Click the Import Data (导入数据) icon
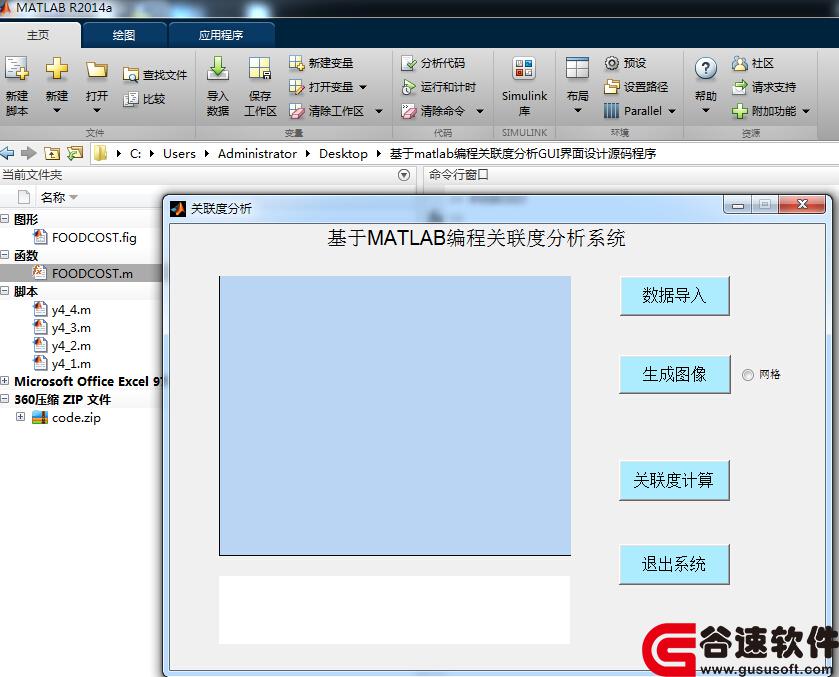 tap(218, 68)
